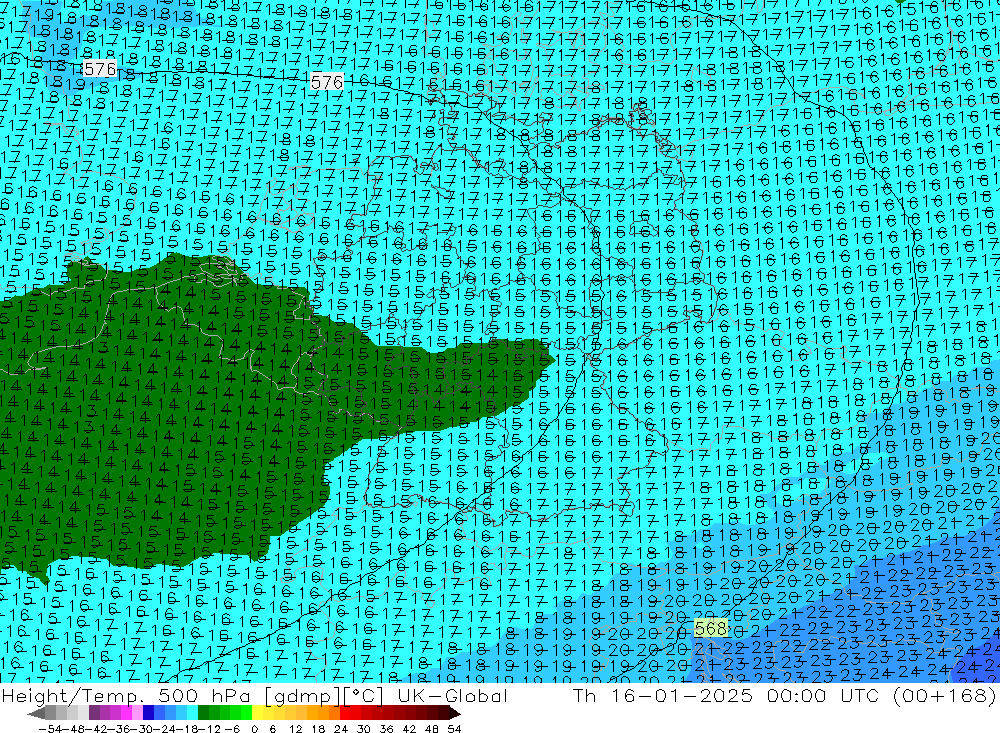The image size is (1000, 733).
Task: Click the 576 contour label at far left
Action: point(99,69)
